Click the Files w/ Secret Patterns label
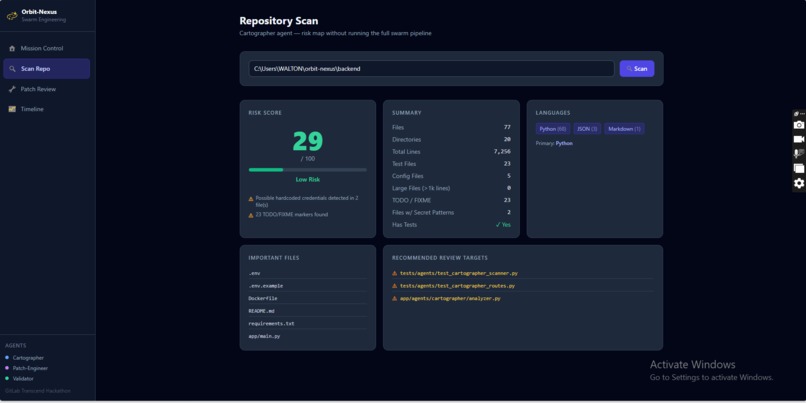806x403 pixels. tap(423, 213)
